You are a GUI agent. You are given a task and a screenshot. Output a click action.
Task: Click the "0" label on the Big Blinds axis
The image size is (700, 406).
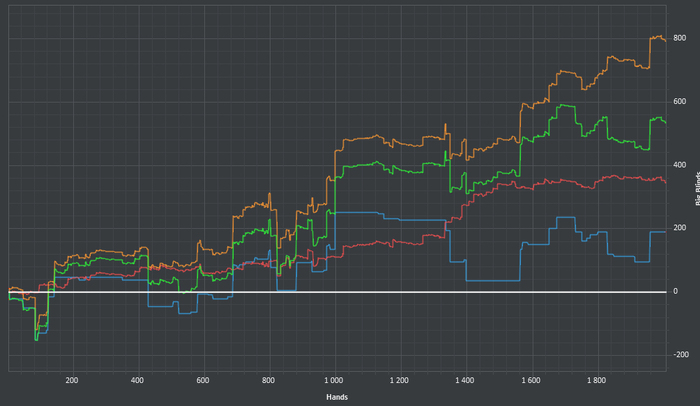(675, 292)
